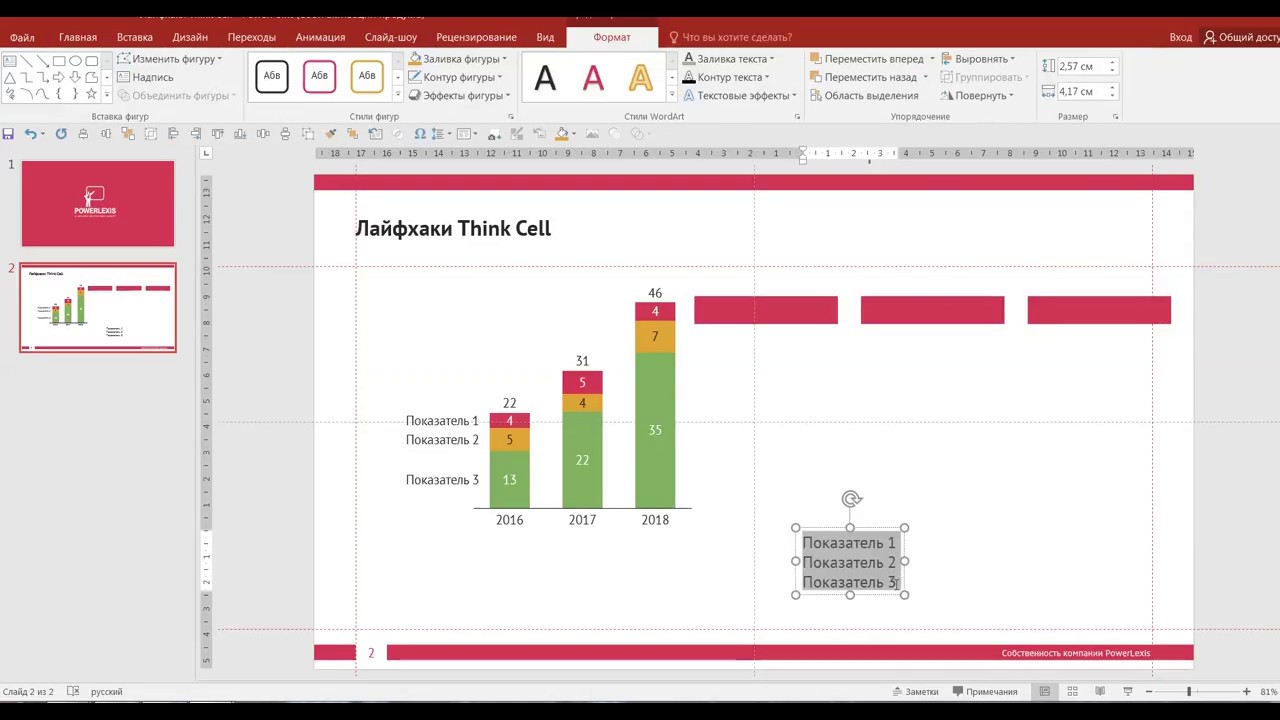
Task: Select the oval shape in shapes gallery
Action: coord(75,61)
